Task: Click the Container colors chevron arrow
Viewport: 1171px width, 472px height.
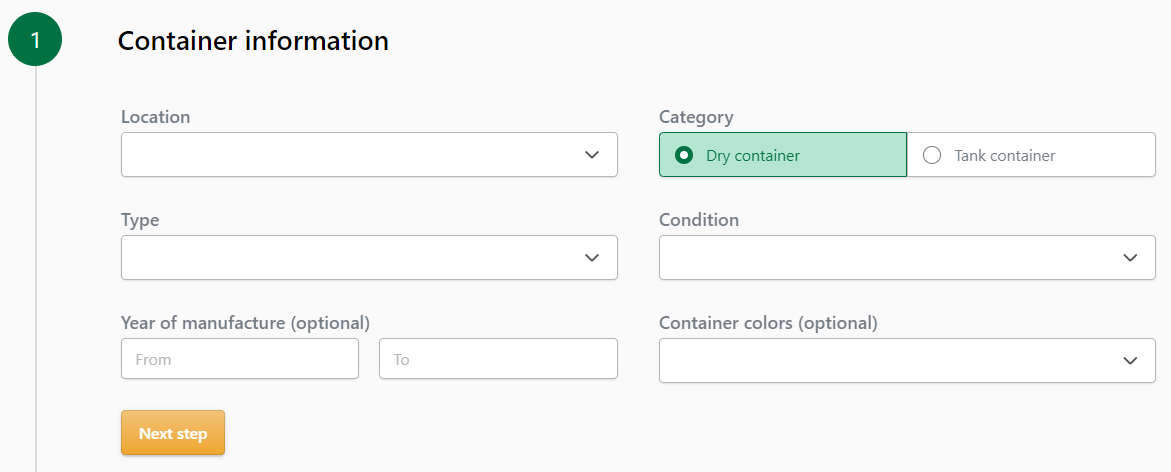Action: tap(1130, 361)
